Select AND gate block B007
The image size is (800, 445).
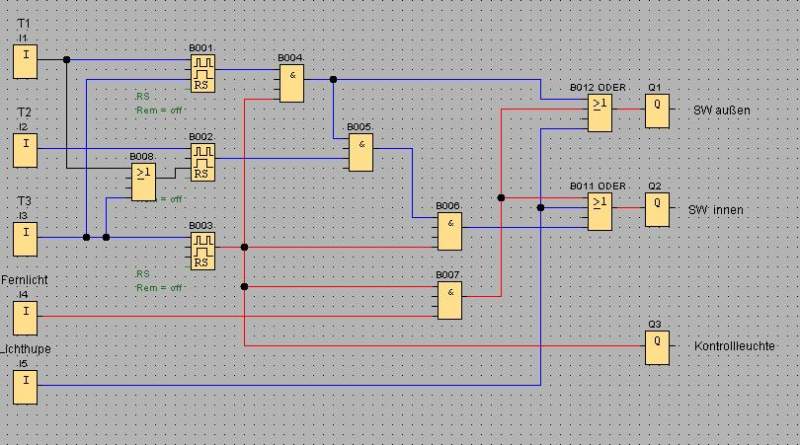tap(449, 301)
